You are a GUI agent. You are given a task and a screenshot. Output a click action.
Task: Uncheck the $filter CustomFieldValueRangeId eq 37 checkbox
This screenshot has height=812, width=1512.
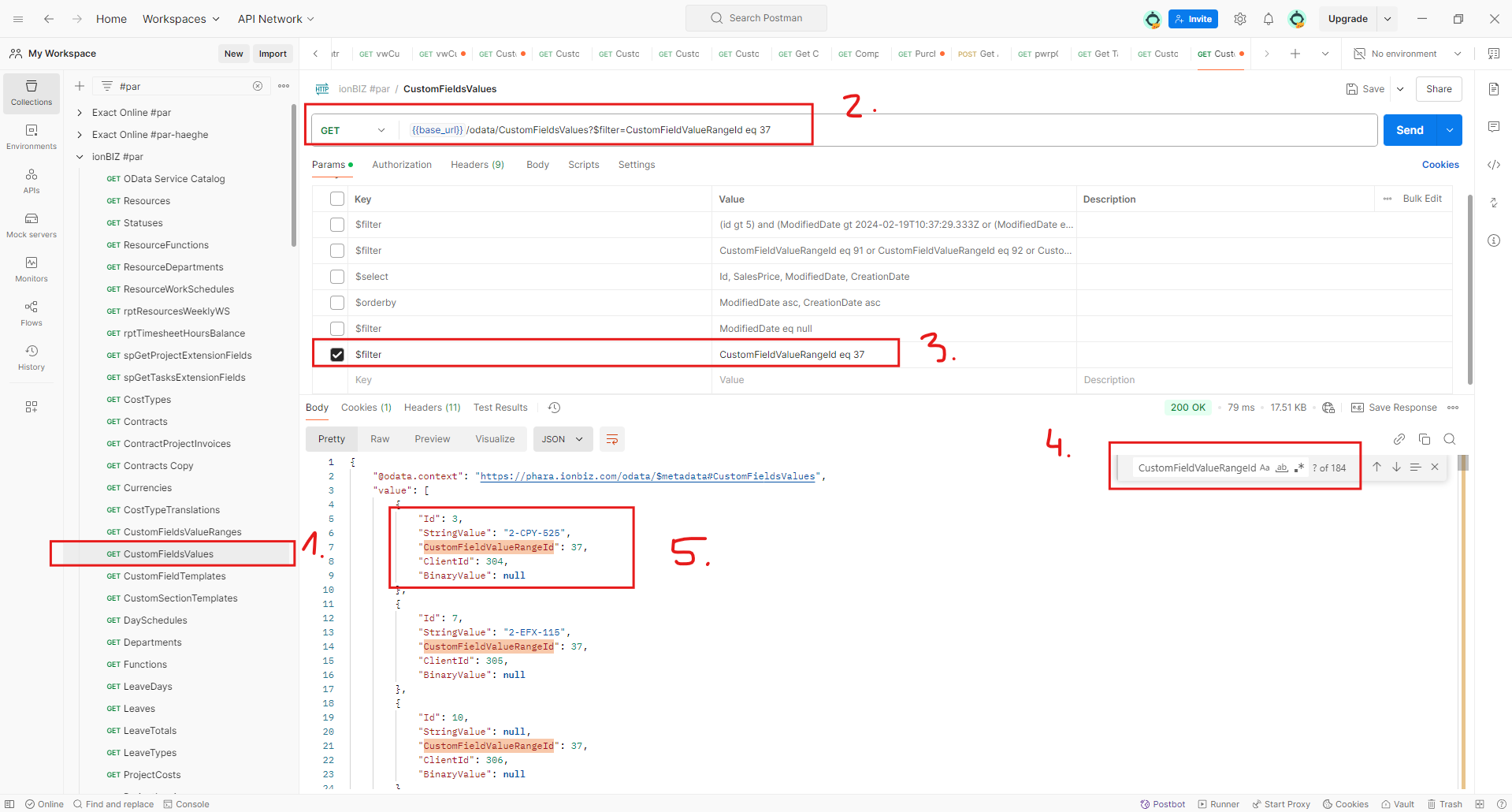(x=337, y=355)
